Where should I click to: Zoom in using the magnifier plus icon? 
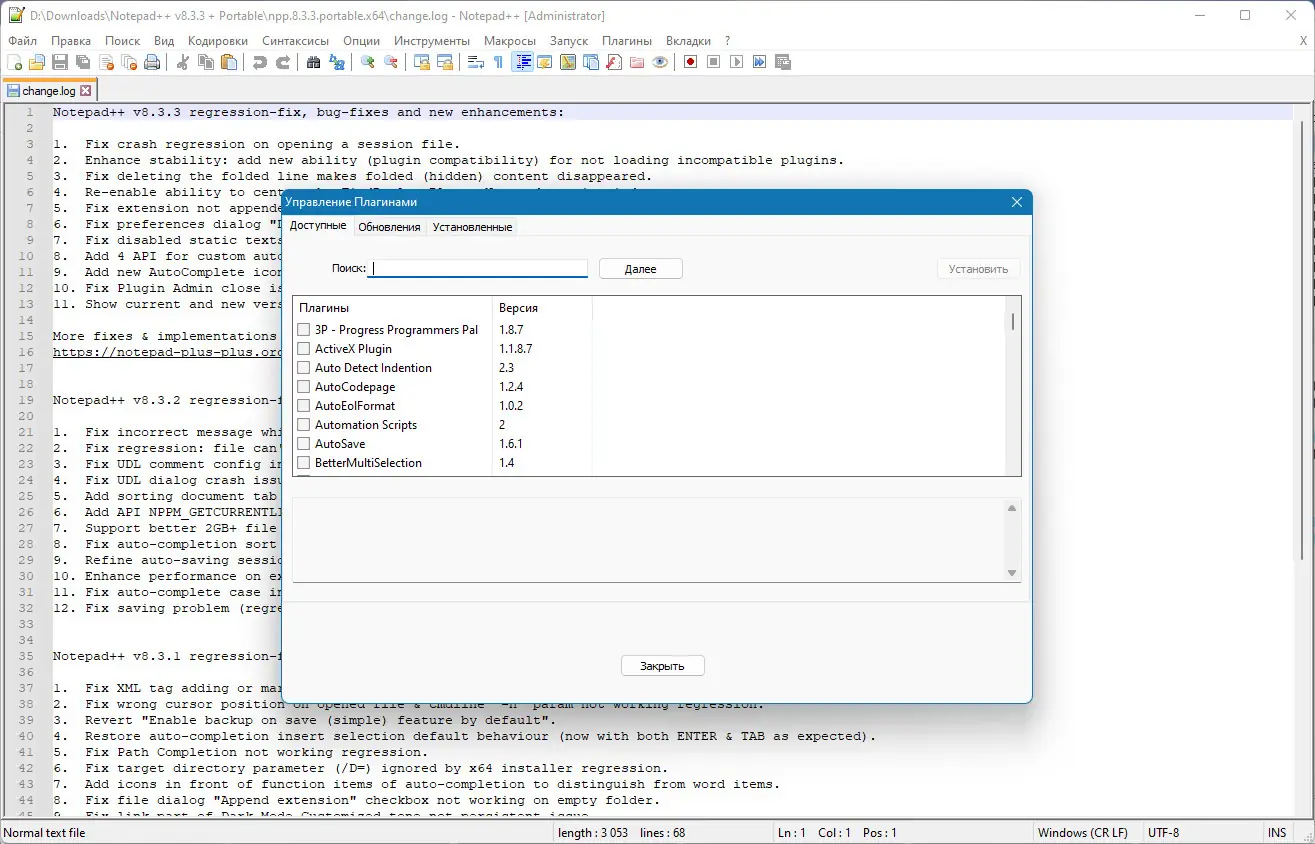(x=368, y=62)
